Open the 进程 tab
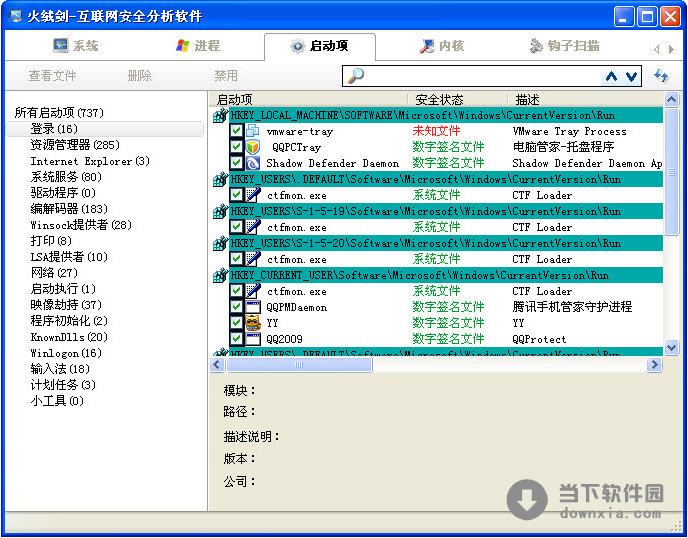This screenshot has width=688, height=538. pos(197,46)
